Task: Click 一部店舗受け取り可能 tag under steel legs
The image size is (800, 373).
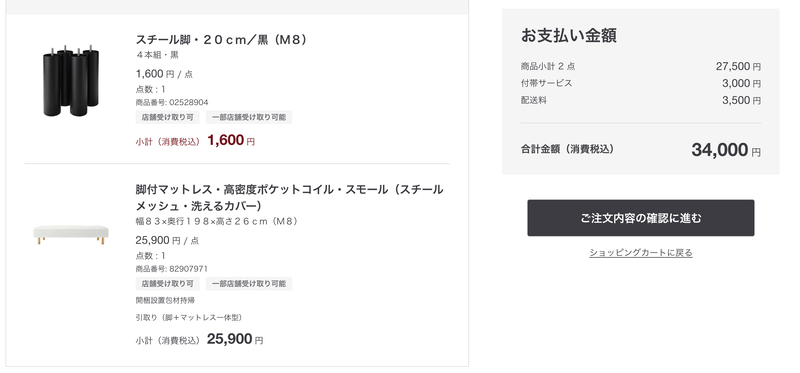Action: tap(249, 117)
